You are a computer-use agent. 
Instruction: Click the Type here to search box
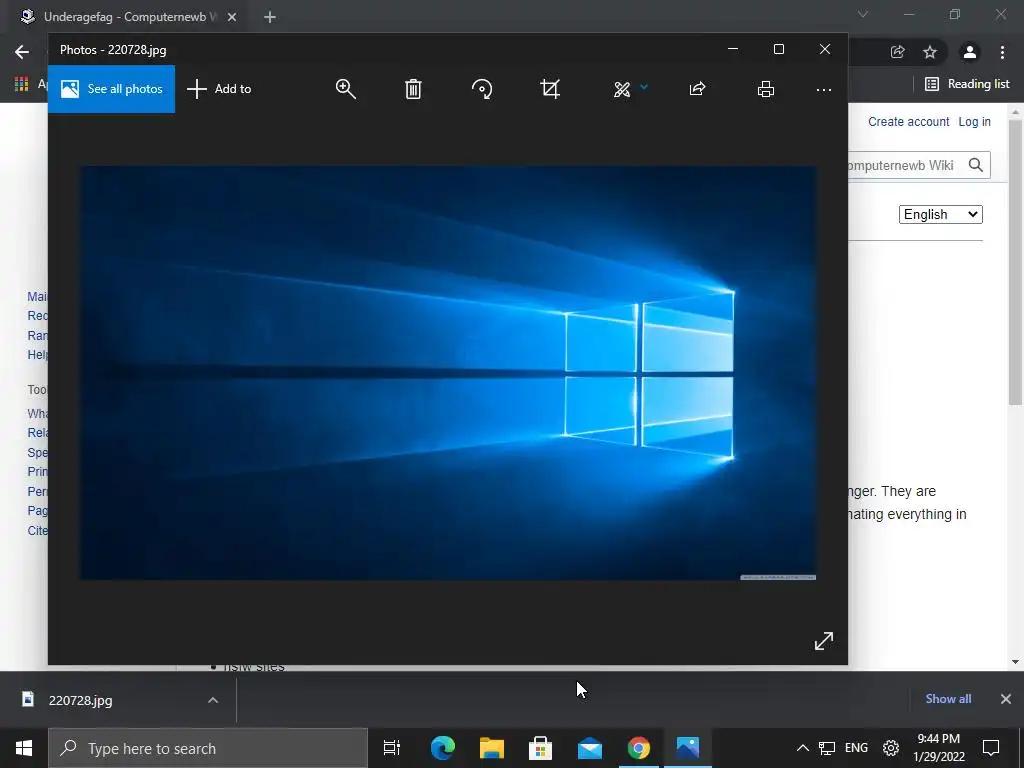208,748
